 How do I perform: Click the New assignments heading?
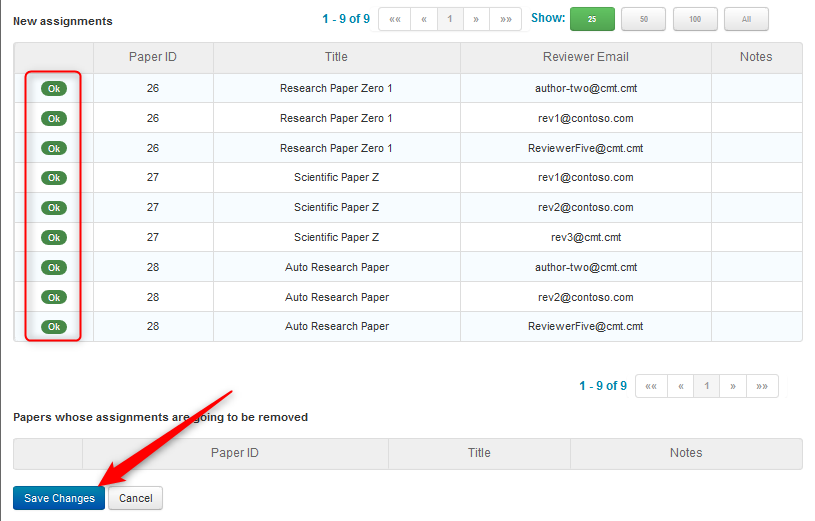coord(62,21)
